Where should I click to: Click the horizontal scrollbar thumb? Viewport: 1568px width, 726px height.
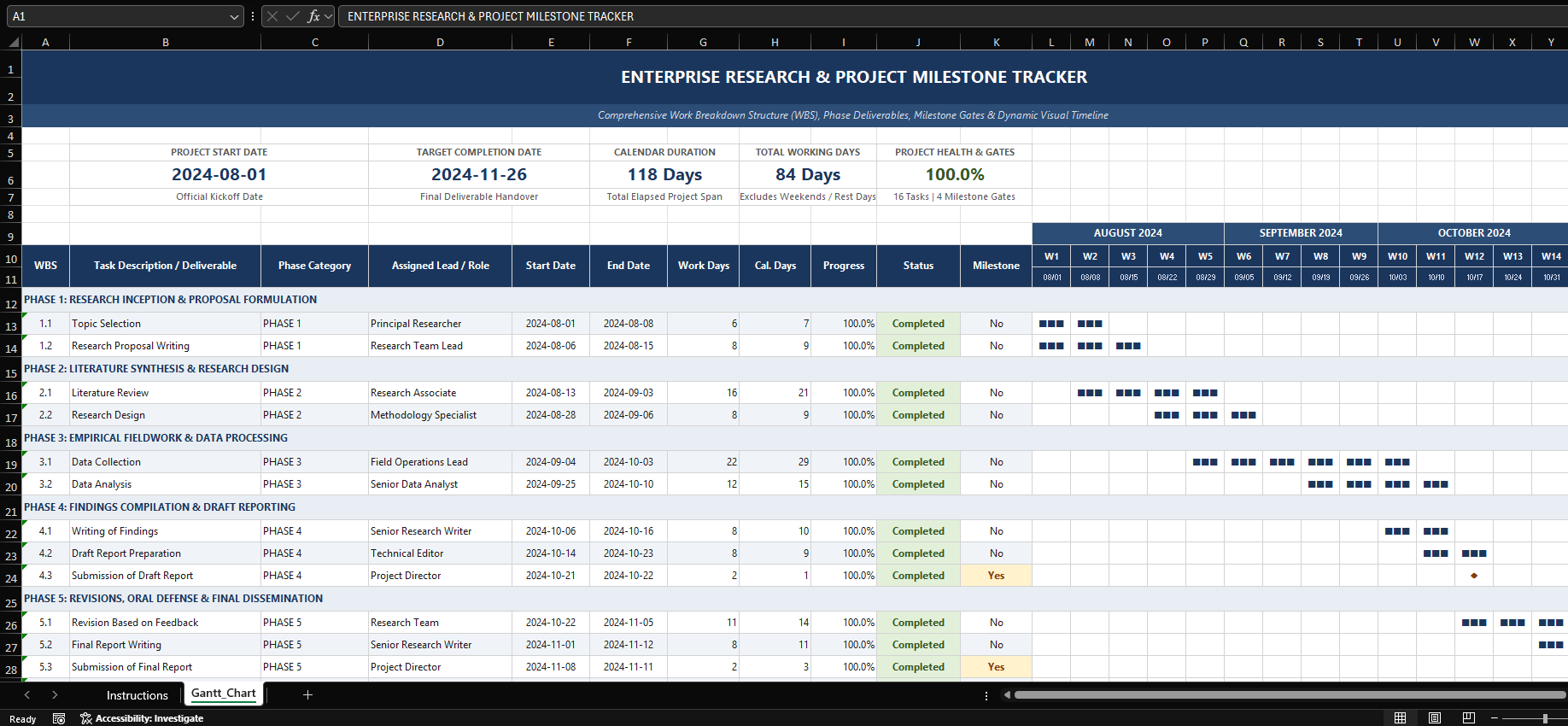[1290, 694]
